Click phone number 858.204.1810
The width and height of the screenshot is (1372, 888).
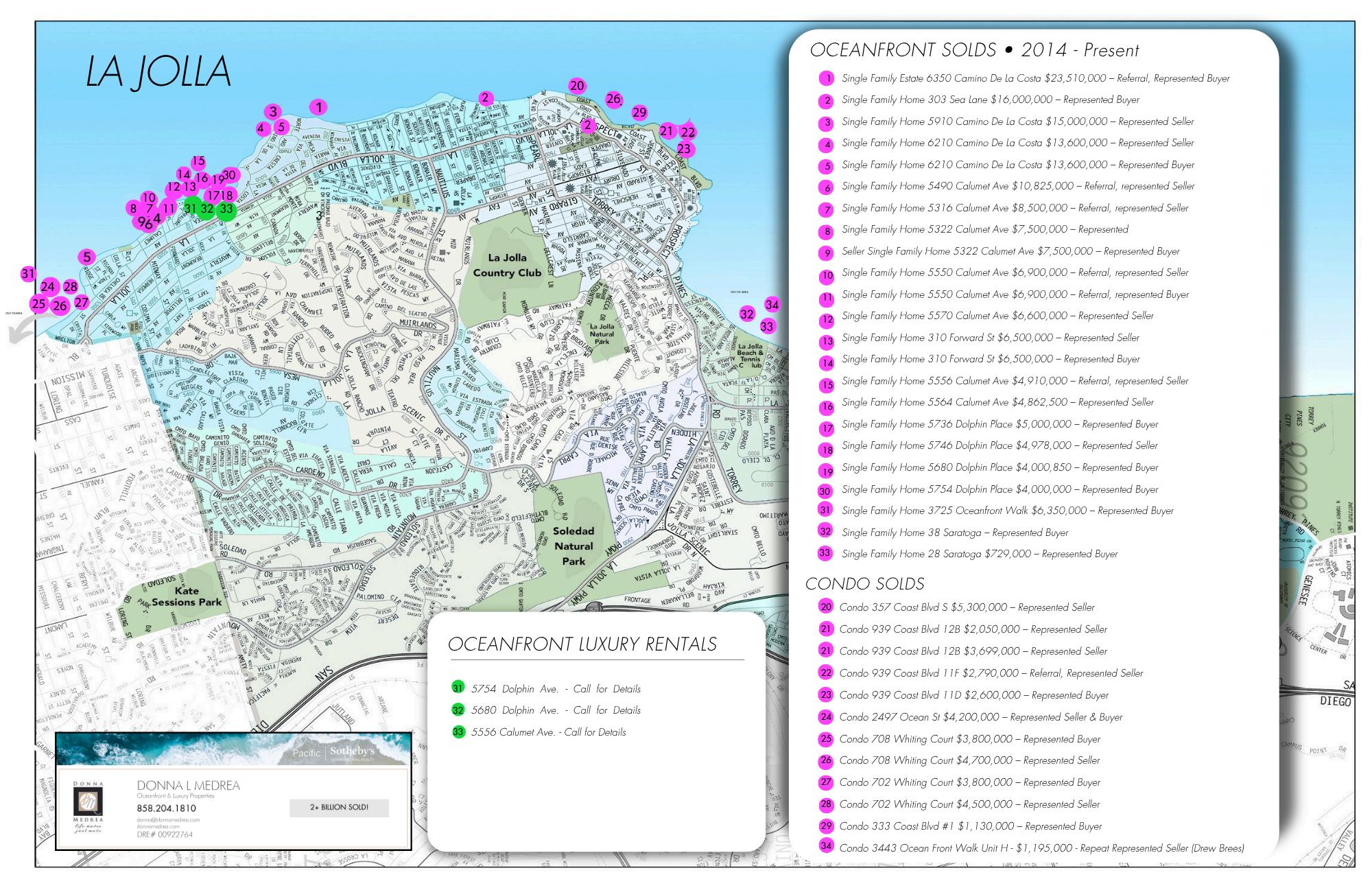pos(166,809)
